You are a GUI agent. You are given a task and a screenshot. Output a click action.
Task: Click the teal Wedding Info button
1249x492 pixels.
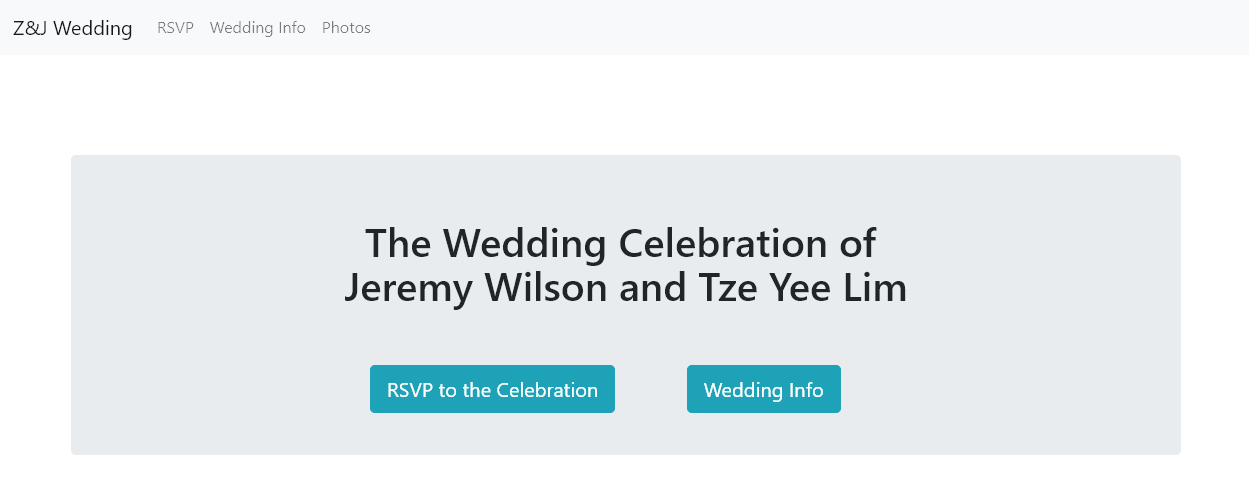point(763,389)
